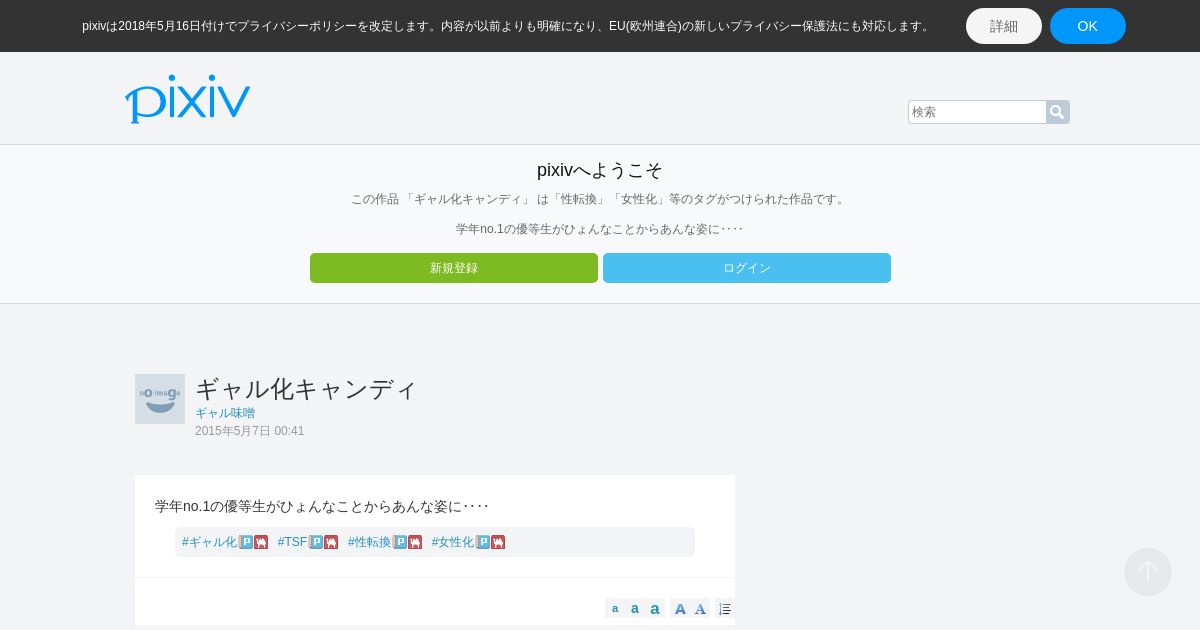Open red camel icon beside #TSF
This screenshot has height=630, width=1200.
click(x=331, y=542)
